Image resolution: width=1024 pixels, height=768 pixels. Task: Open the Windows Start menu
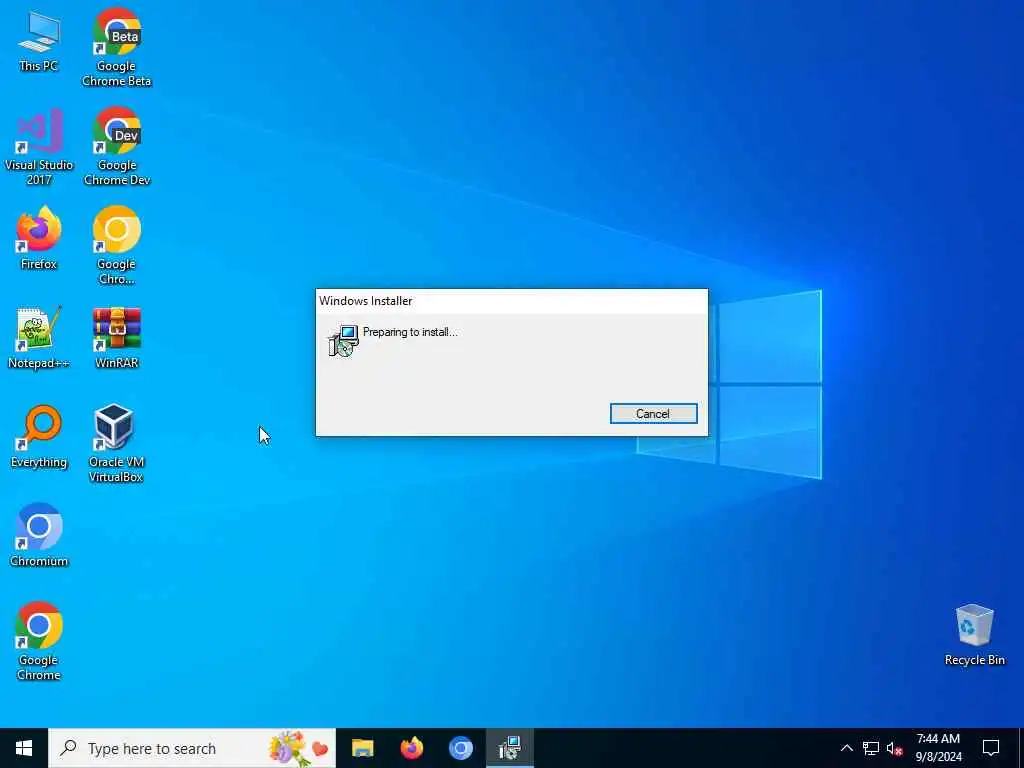click(24, 748)
